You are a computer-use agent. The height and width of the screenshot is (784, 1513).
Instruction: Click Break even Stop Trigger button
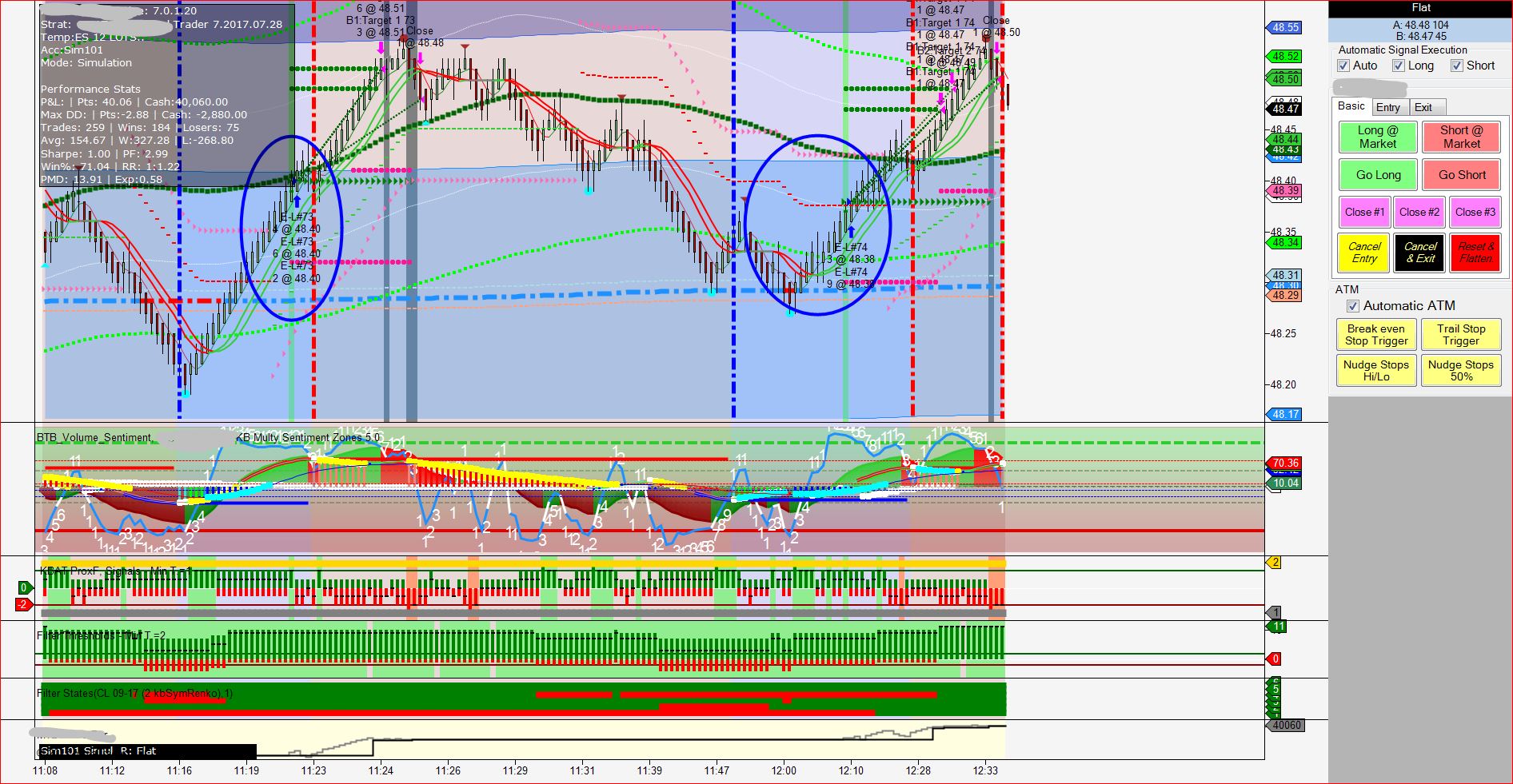(1376, 335)
